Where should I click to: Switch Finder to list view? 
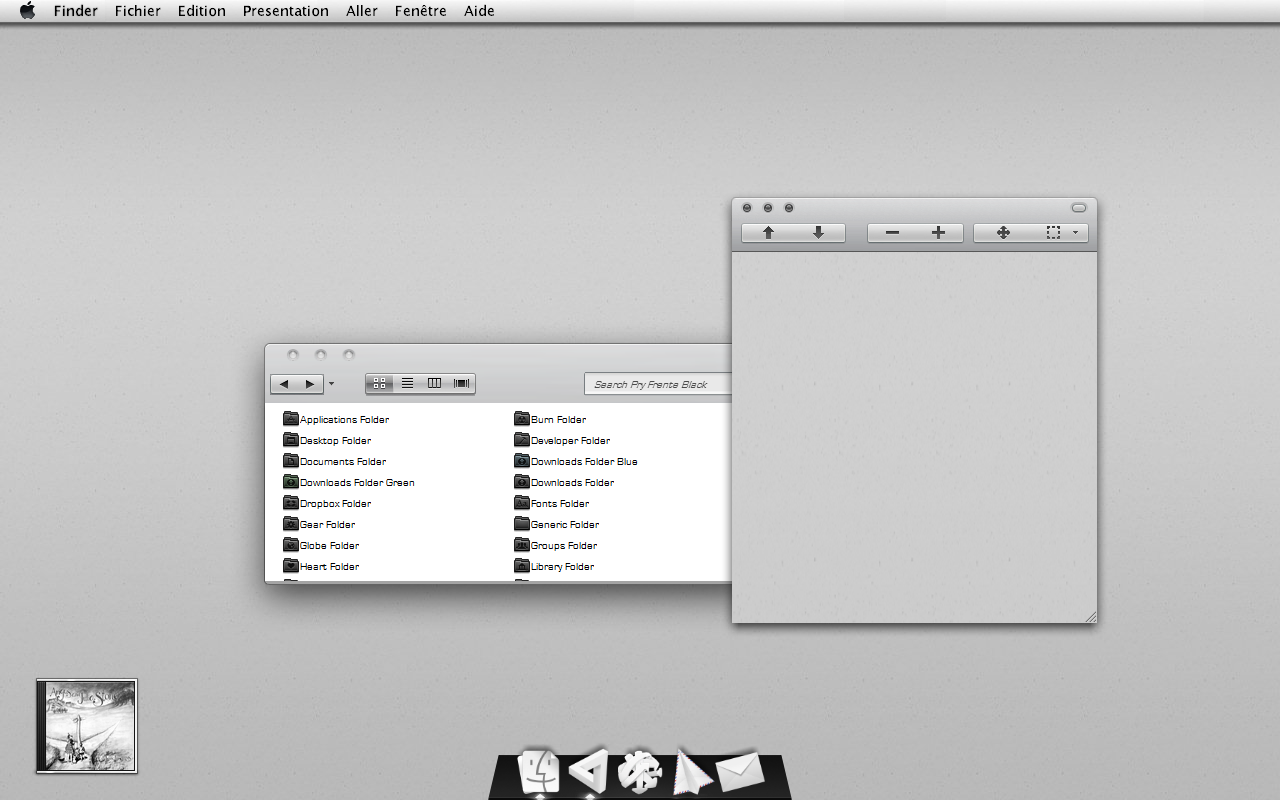point(407,383)
